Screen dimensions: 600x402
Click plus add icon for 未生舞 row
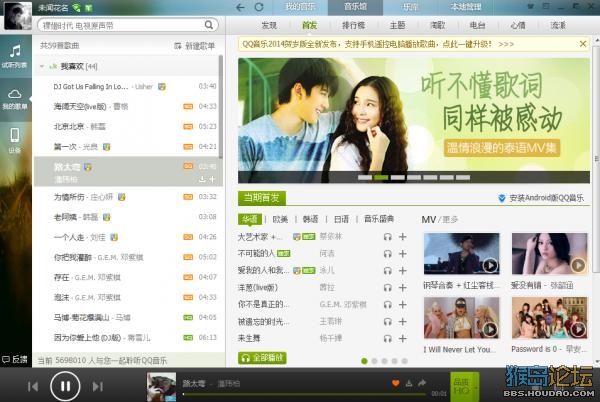pos(403,339)
